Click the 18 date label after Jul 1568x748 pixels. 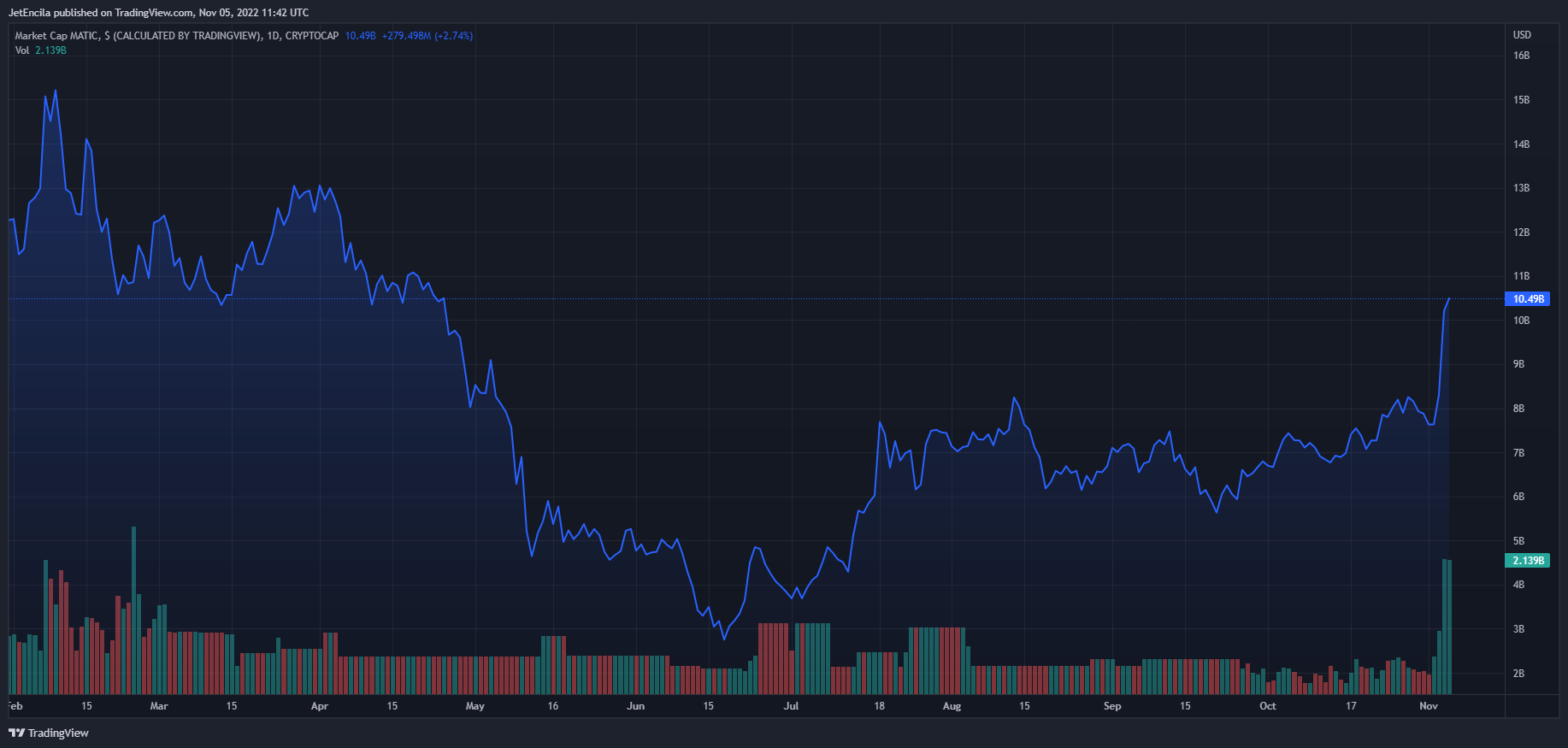[879, 706]
